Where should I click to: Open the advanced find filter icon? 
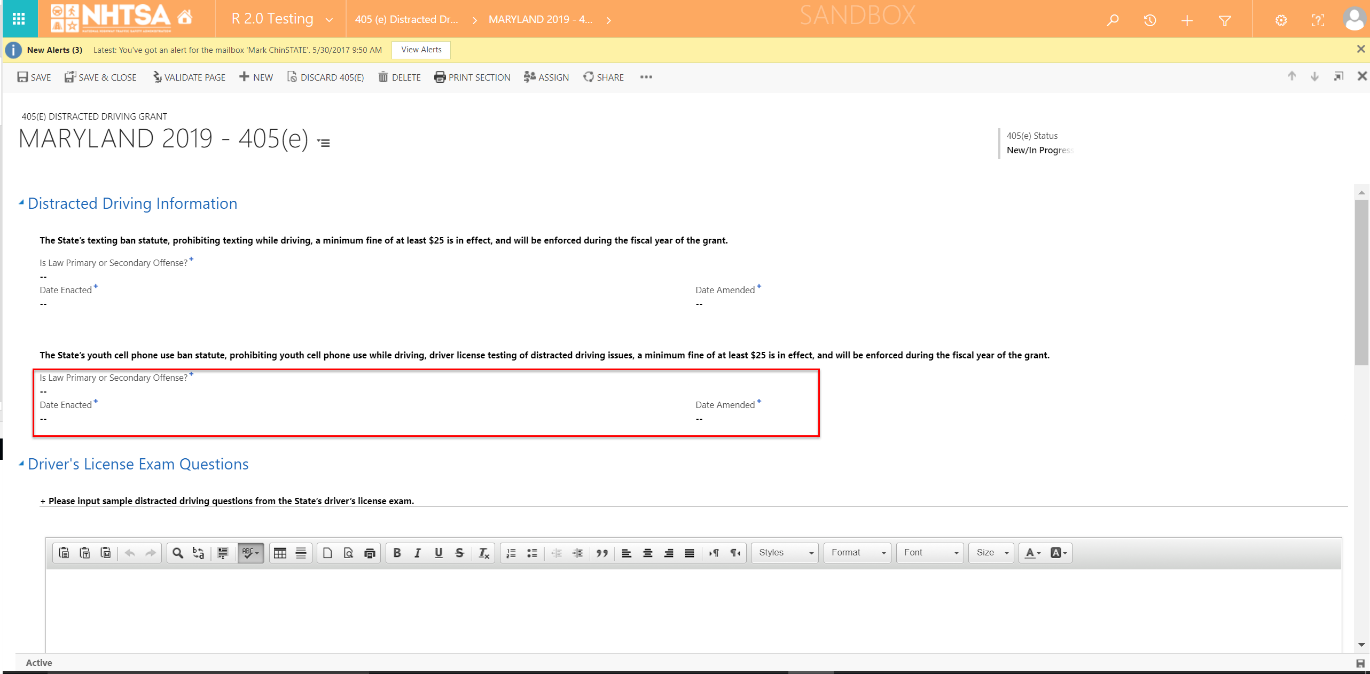tap(1225, 20)
